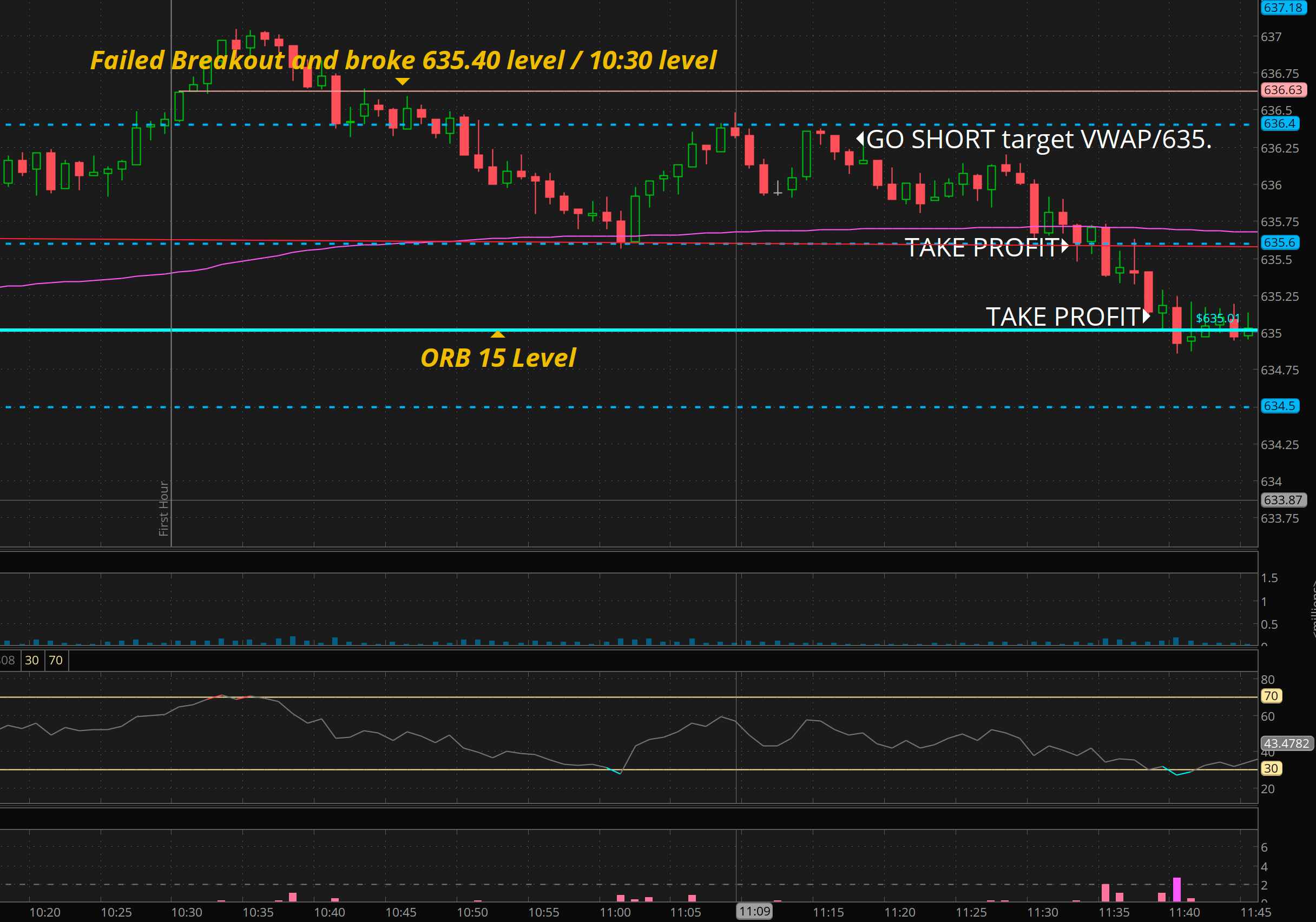Viewport: 1316px width, 922px height.
Task: Select the blue 636.4 price level label
Action: click(x=1279, y=124)
